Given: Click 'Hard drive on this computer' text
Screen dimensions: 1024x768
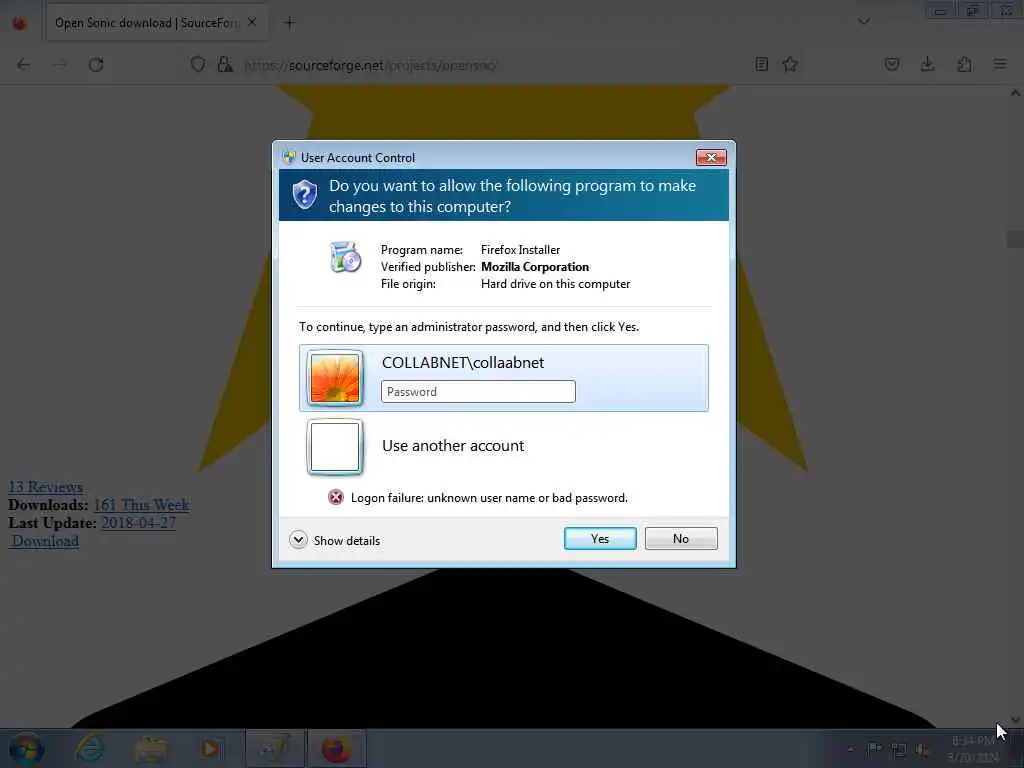Looking at the screenshot, I should point(555,284).
